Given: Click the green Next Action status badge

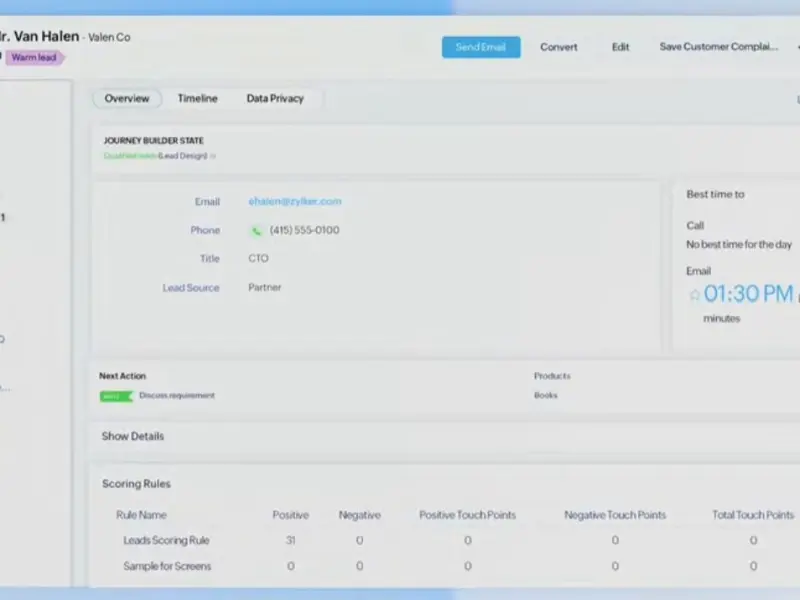Looking at the screenshot, I should (x=116, y=396).
